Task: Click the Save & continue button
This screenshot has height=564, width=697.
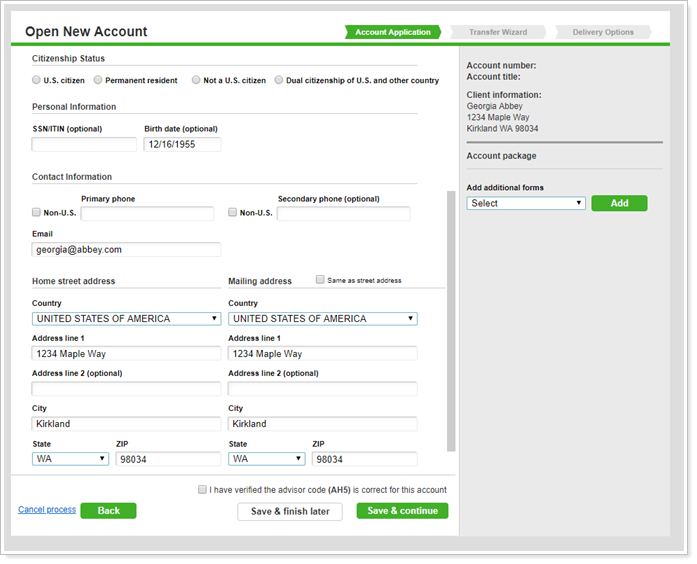Action: tap(402, 511)
